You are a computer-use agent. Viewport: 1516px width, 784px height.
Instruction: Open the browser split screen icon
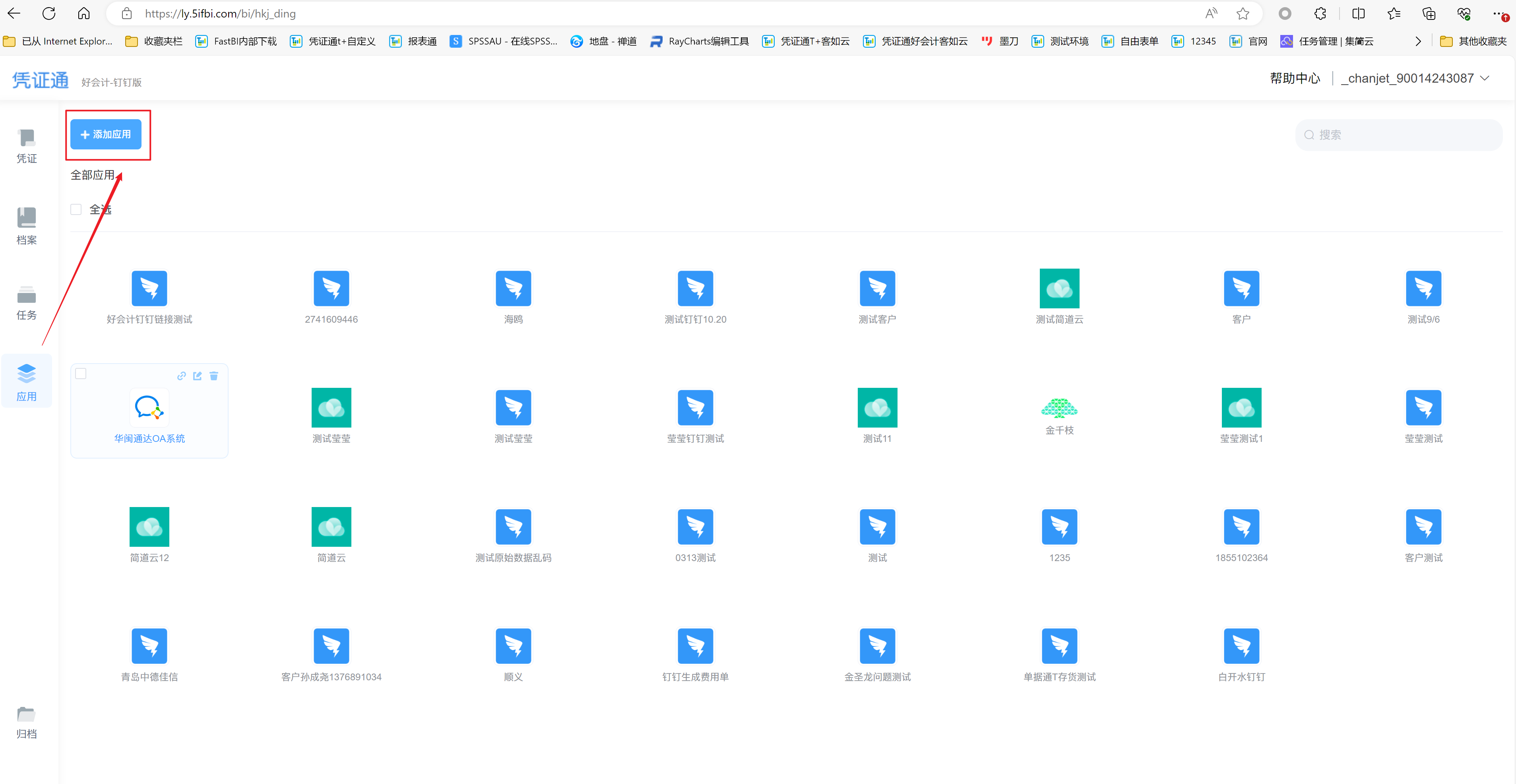tap(1358, 14)
